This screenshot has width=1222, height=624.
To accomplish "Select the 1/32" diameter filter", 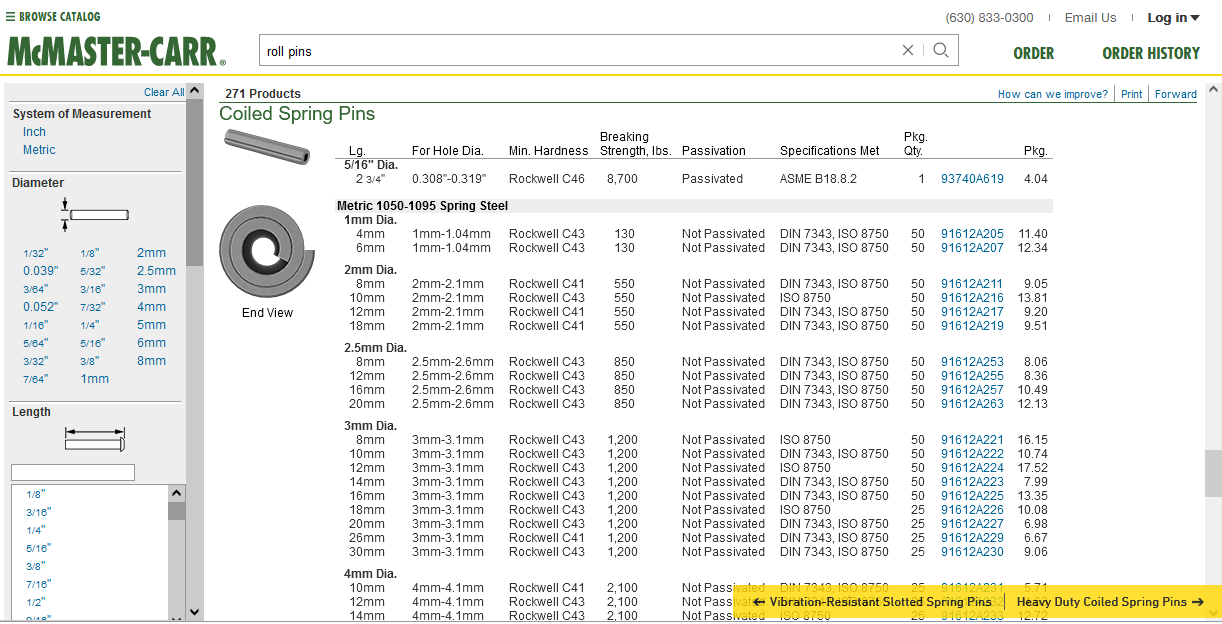I will tap(35, 254).
